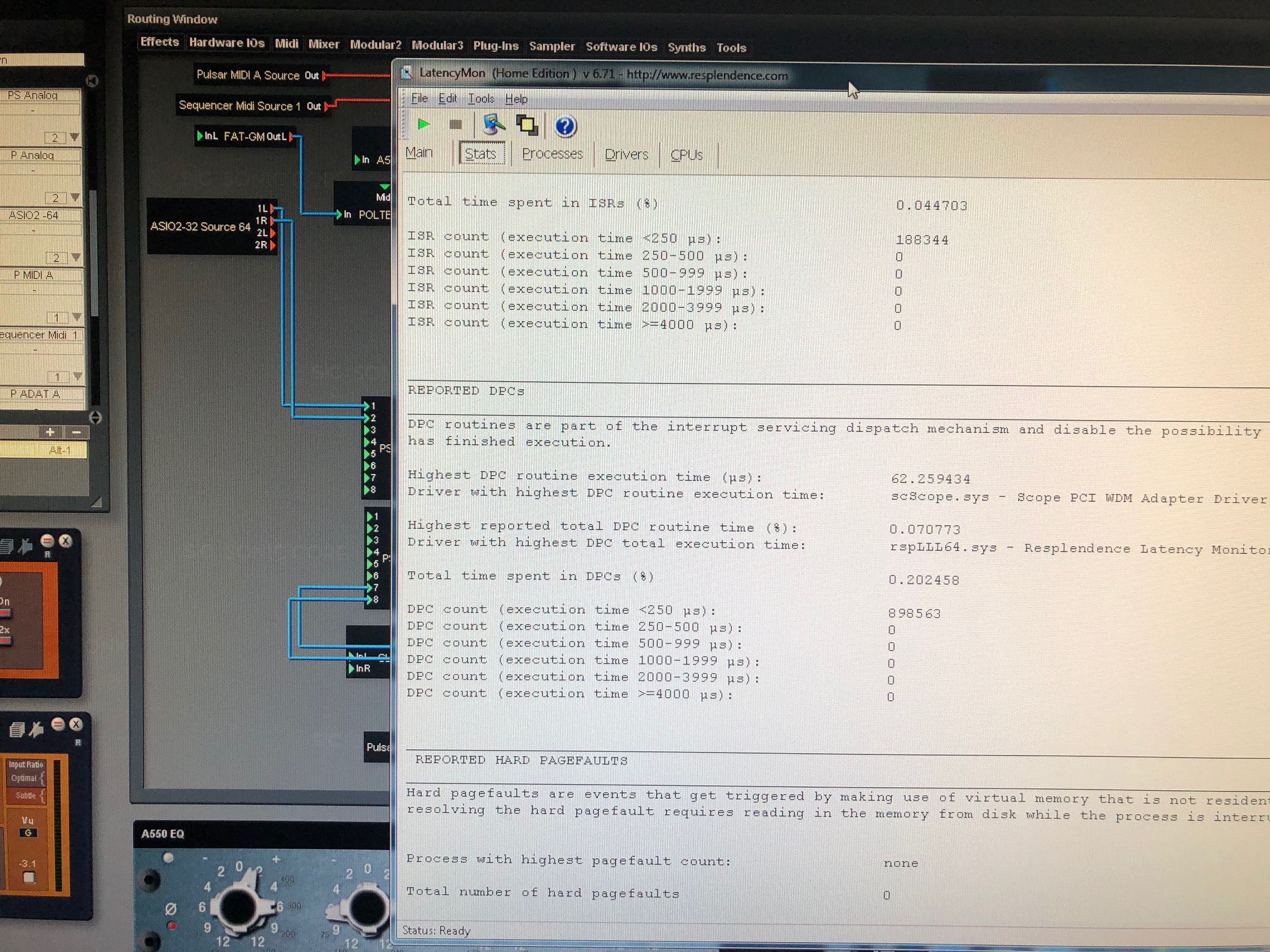The image size is (1270, 952).
Task: Click the In port of the POLTE module
Action: tap(338, 215)
